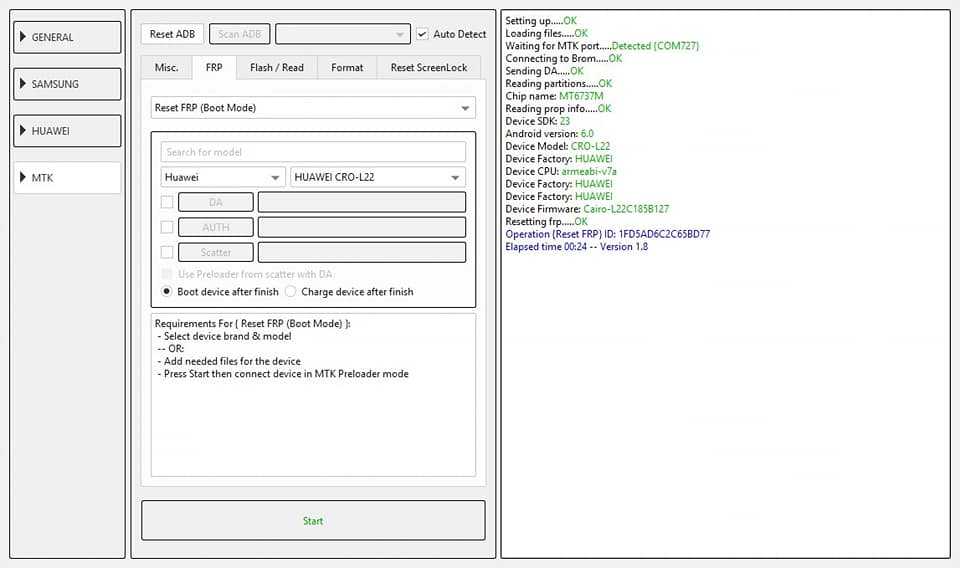
Task: Toggle the AUTH file checkbox
Action: pos(167,227)
